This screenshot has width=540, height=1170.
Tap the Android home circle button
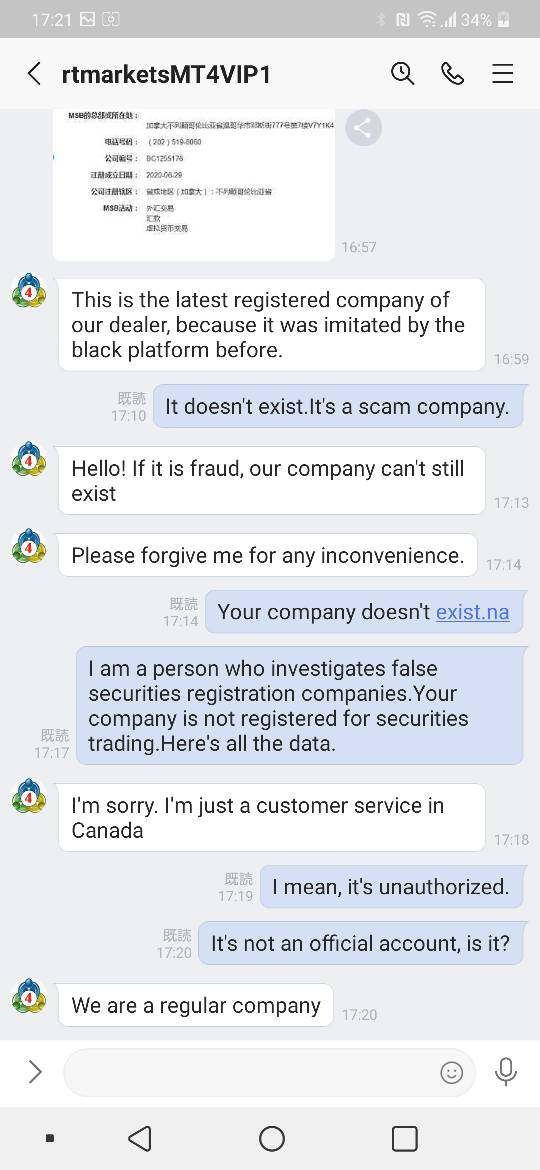coord(271,1139)
